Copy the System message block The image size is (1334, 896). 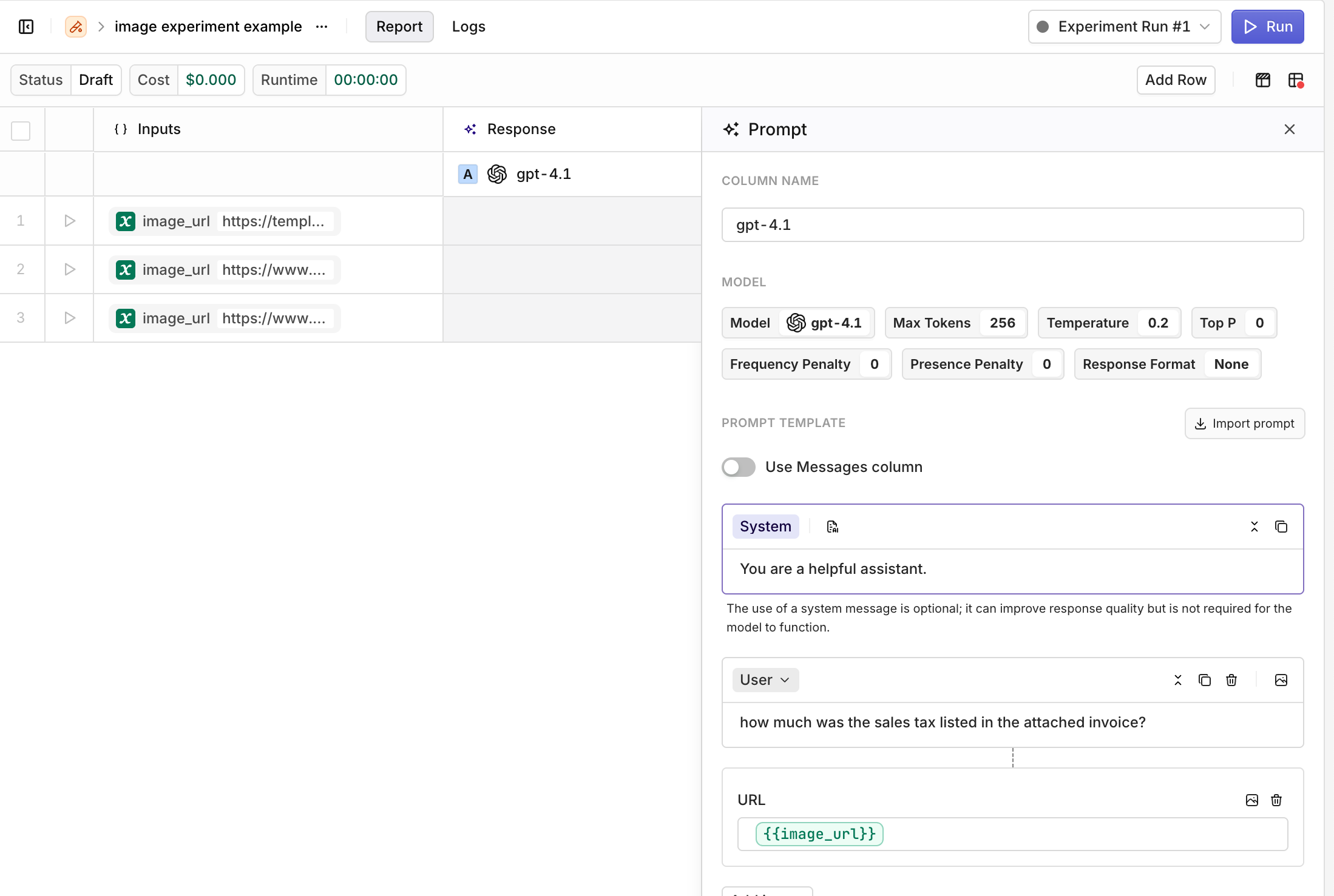tap(1281, 527)
